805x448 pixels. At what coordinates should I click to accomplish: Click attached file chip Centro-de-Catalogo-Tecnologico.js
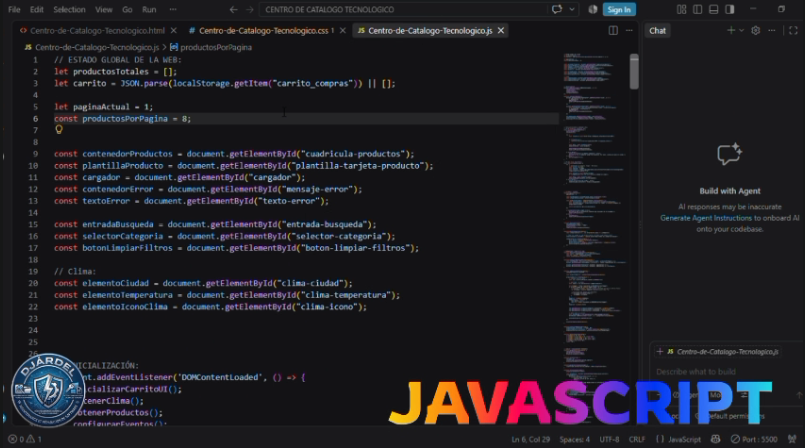[x=723, y=352]
